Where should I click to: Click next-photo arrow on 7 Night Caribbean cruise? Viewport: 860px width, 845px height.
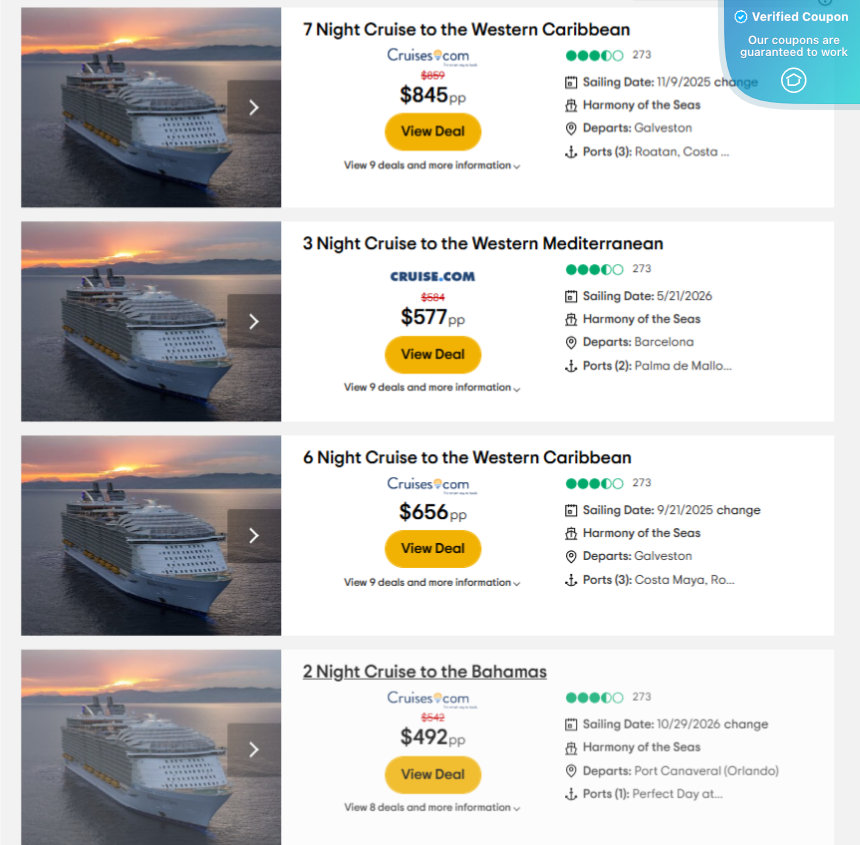click(x=254, y=107)
